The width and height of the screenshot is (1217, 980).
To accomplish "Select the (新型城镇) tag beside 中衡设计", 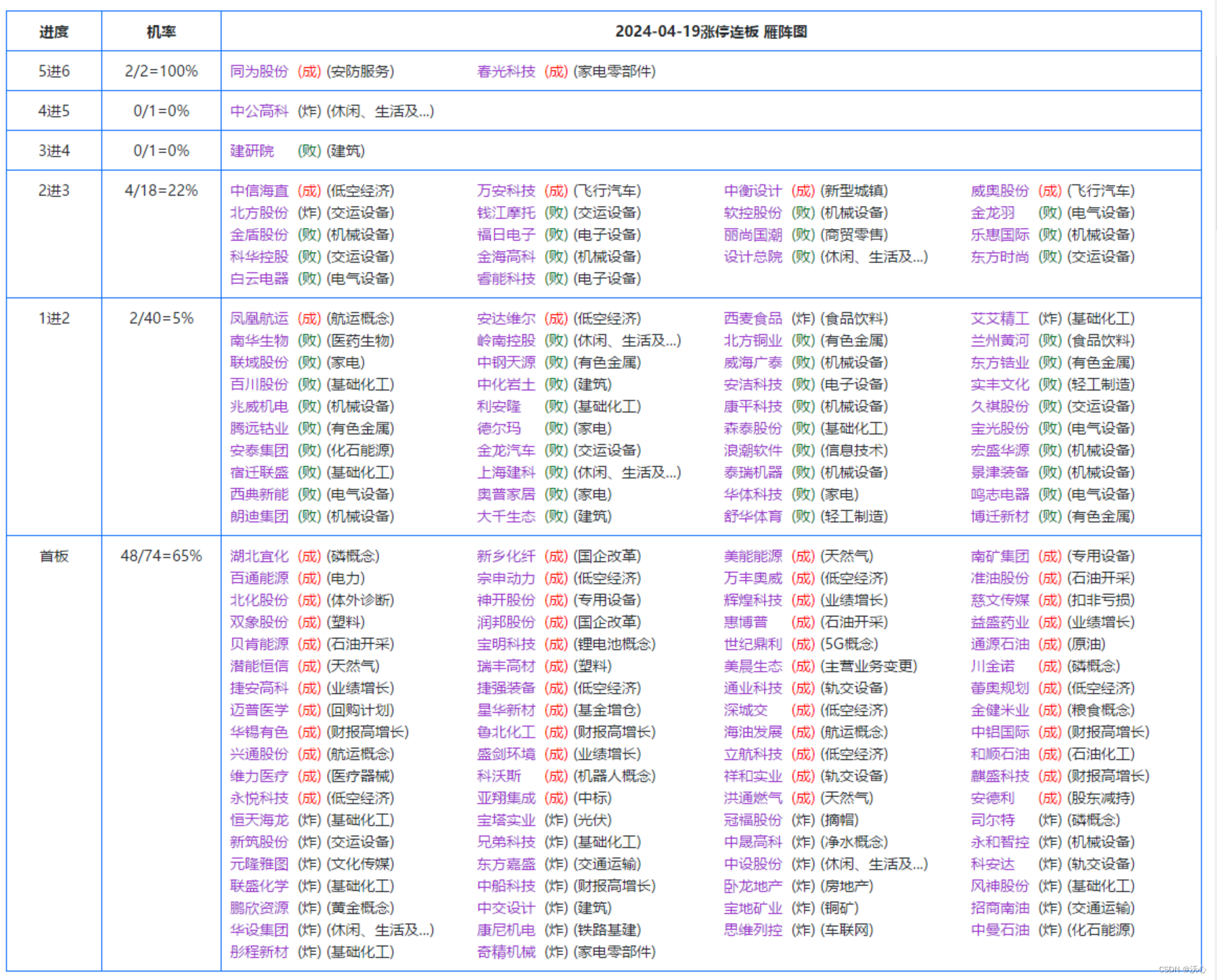I will 854,191.
